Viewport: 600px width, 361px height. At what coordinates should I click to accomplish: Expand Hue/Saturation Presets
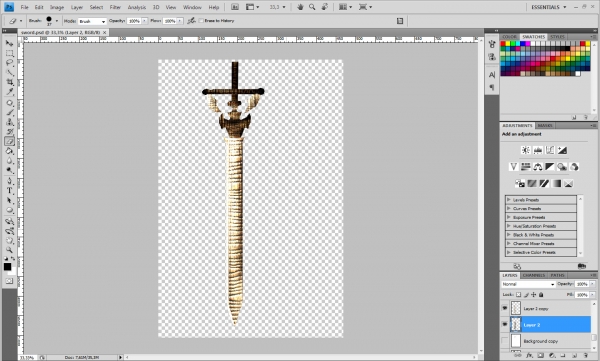pyautogui.click(x=509, y=226)
